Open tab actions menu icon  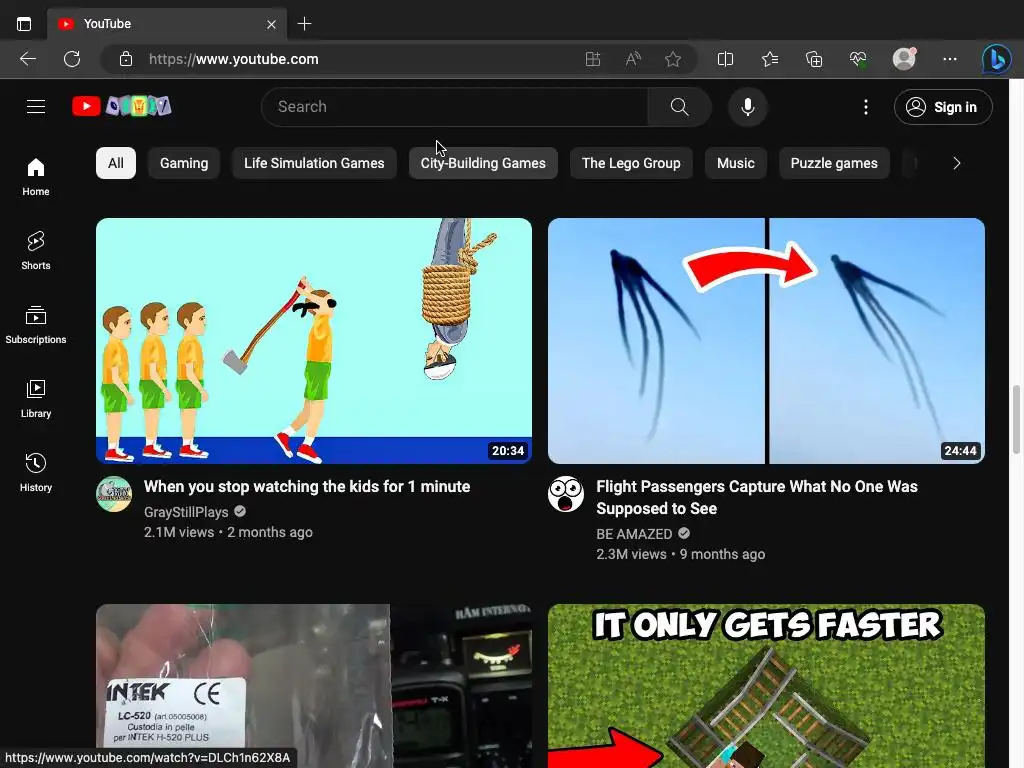[x=24, y=24]
